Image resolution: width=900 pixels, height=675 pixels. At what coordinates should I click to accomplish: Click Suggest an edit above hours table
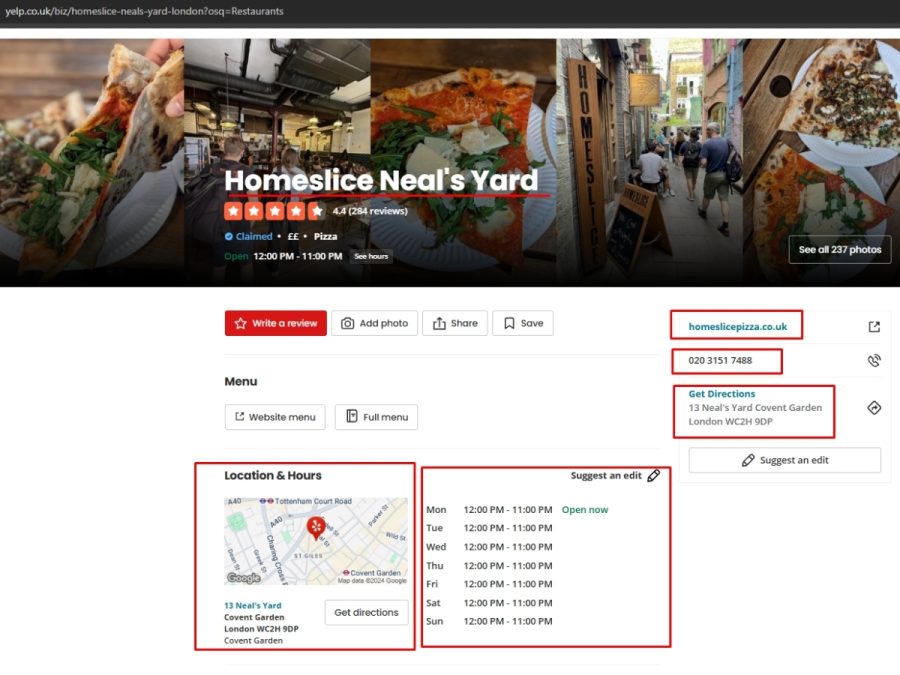(606, 475)
